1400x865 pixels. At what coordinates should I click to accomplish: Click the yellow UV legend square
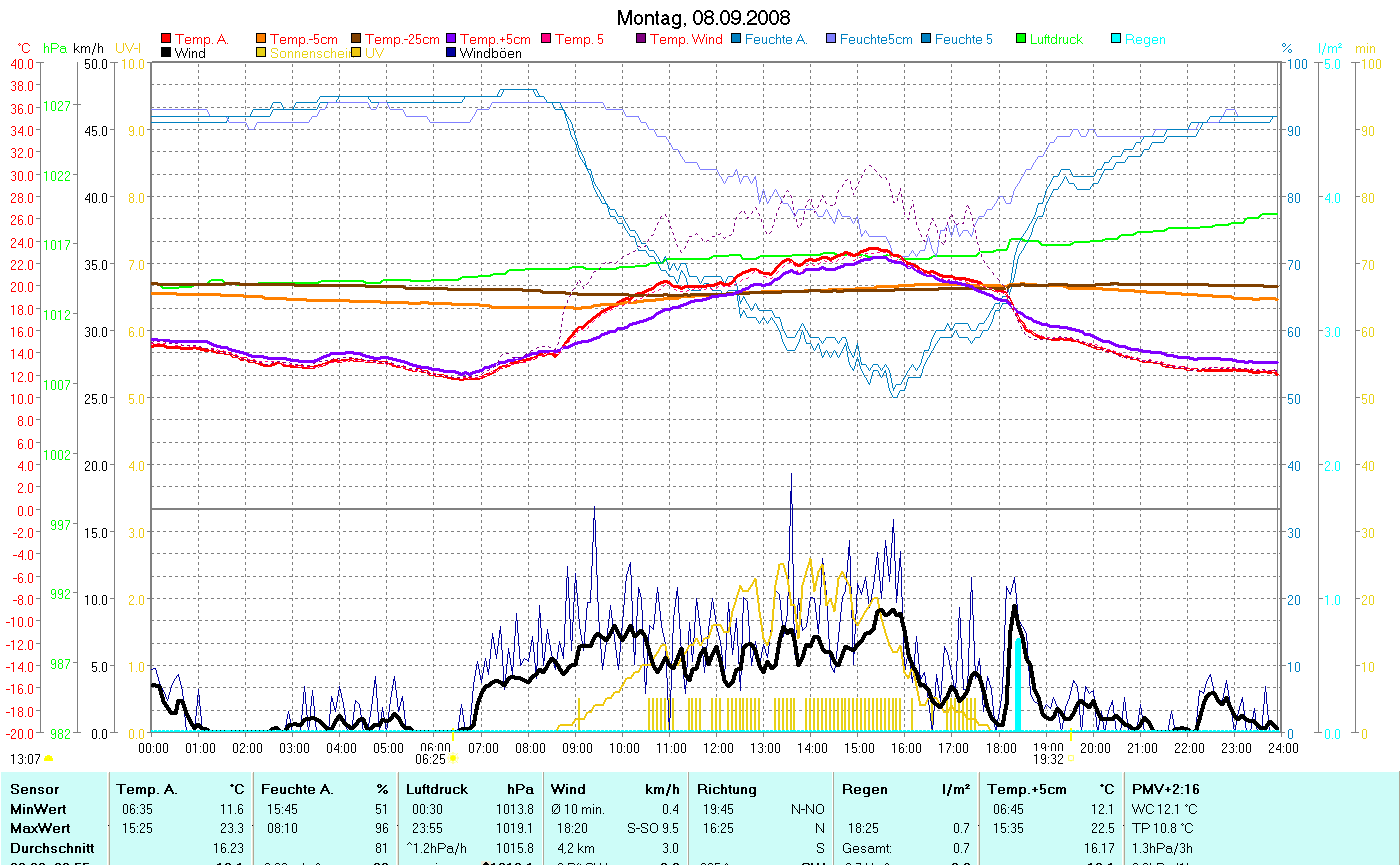pyautogui.click(x=357, y=53)
